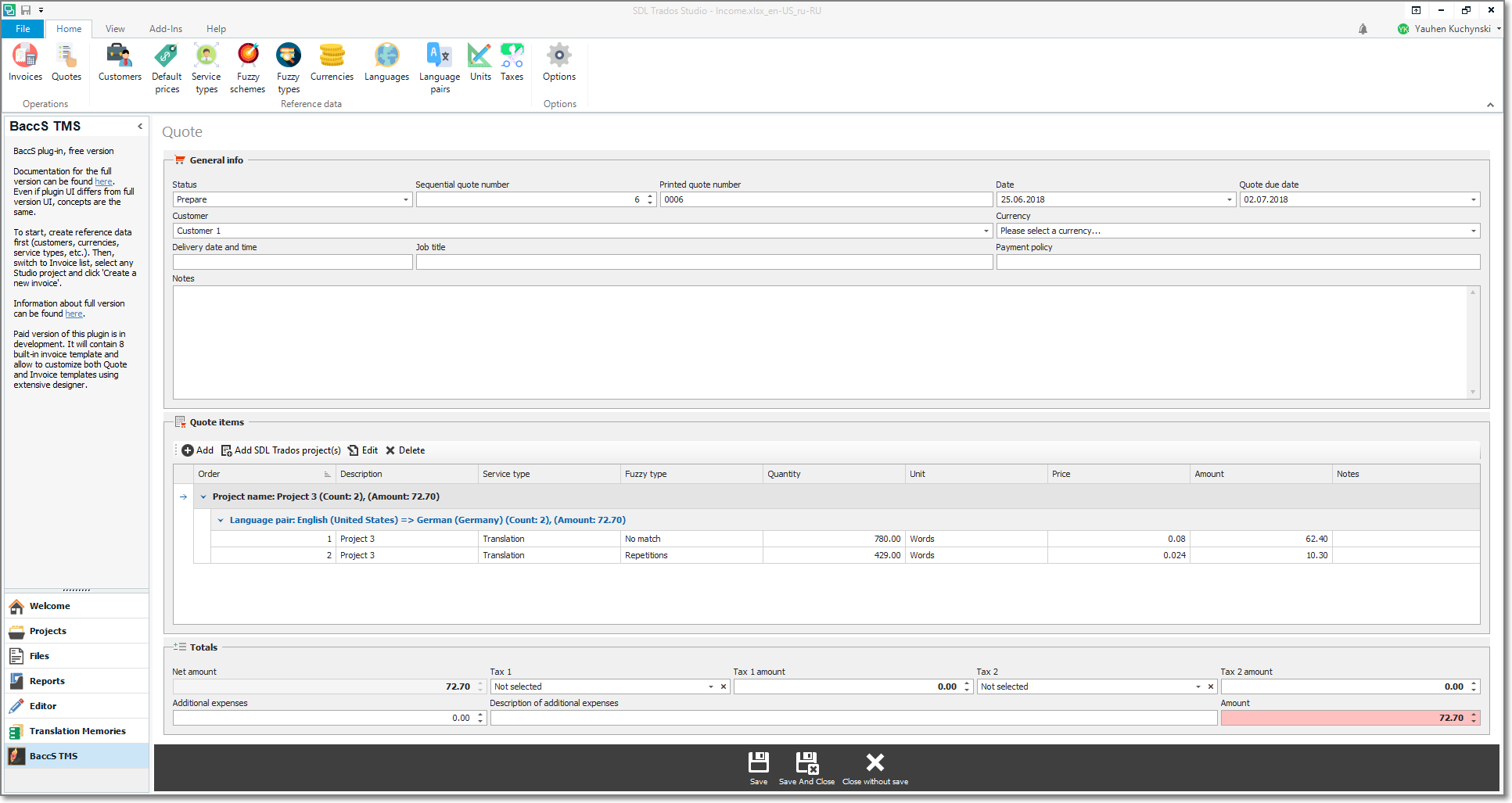The height and width of the screenshot is (803, 1512).
Task: Click the Printed quote number field
Action: point(826,200)
